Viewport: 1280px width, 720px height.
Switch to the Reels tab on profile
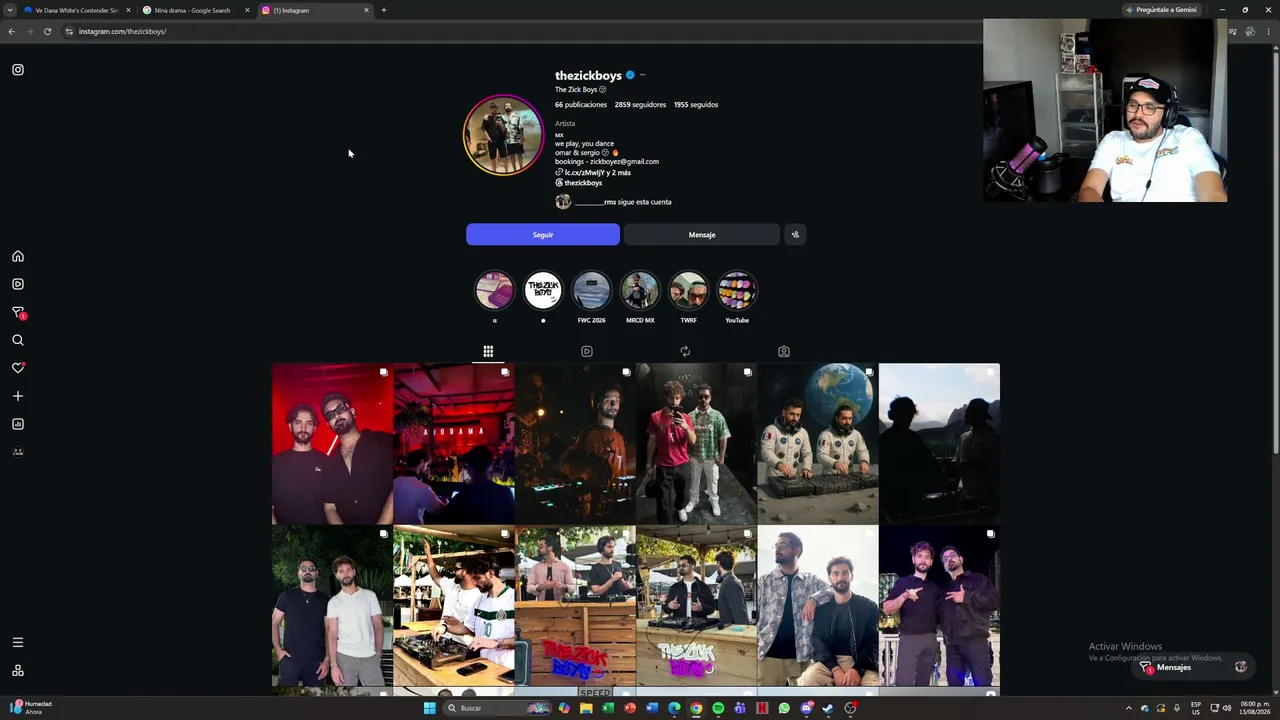(587, 351)
